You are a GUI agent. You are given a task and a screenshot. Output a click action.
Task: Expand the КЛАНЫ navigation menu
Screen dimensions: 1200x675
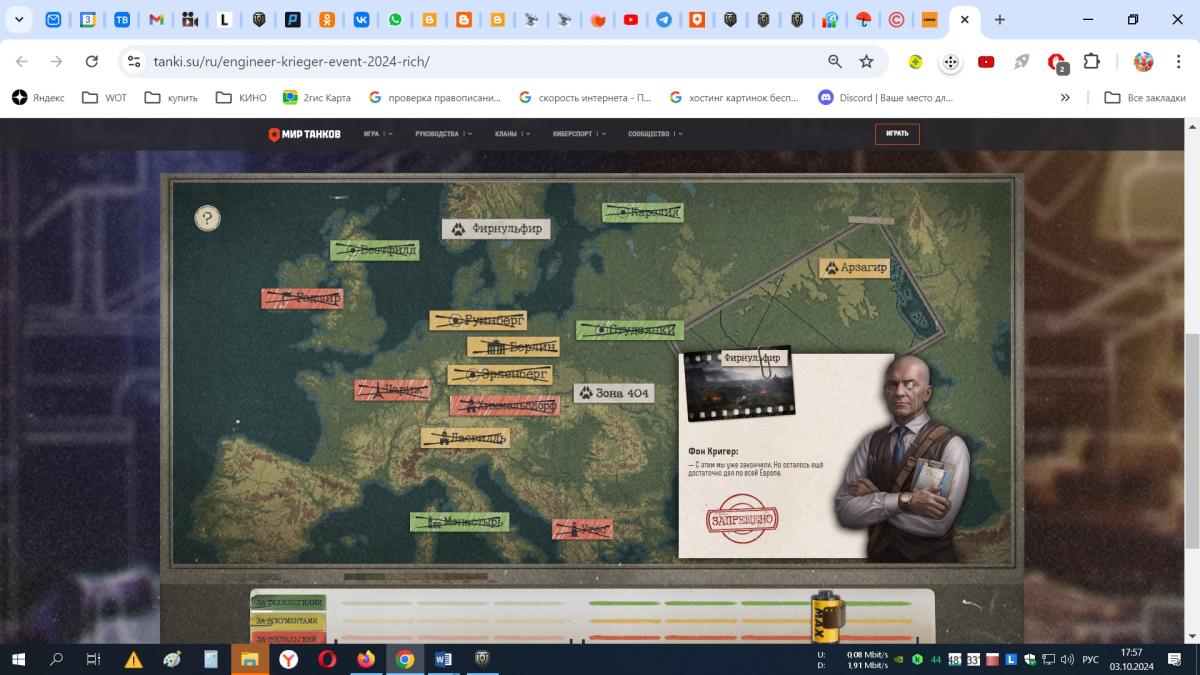click(512, 134)
